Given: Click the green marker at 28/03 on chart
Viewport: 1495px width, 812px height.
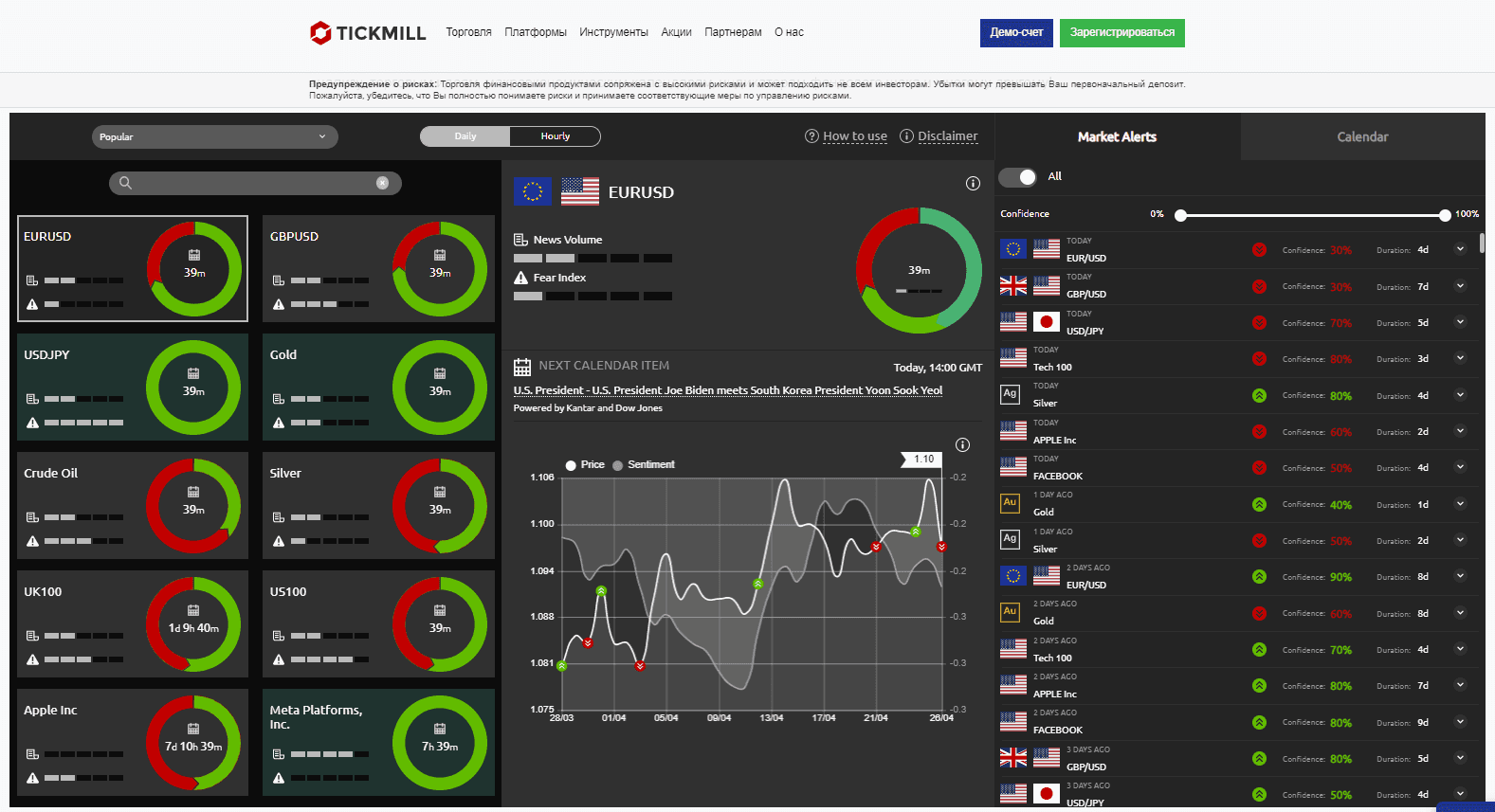Looking at the screenshot, I should coord(562,666).
